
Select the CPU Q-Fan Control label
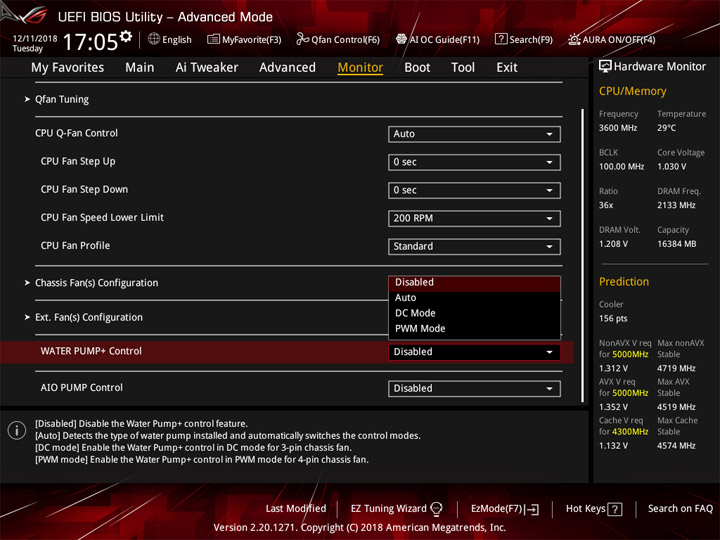tap(76, 133)
